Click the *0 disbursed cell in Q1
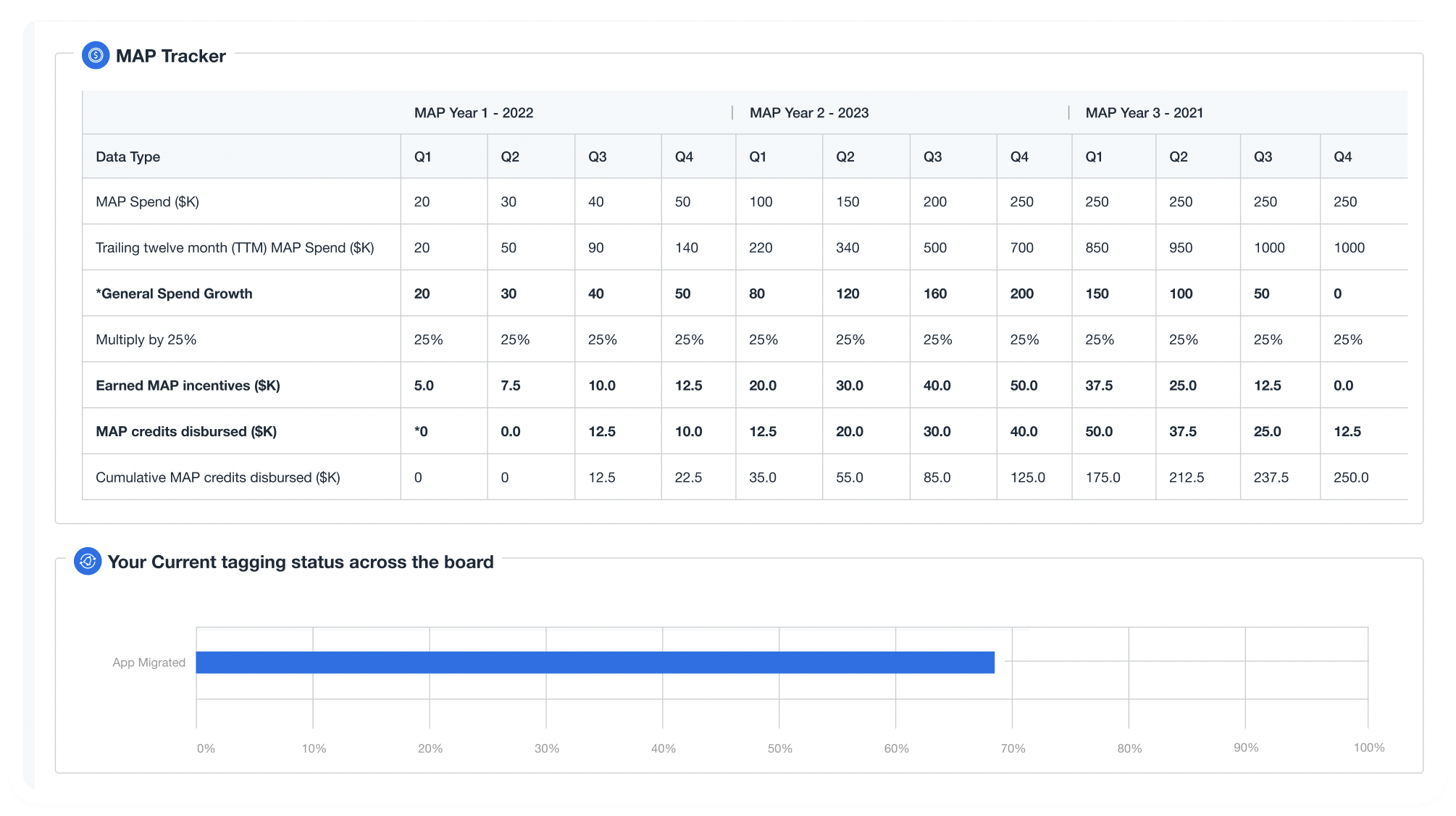 pos(421,431)
